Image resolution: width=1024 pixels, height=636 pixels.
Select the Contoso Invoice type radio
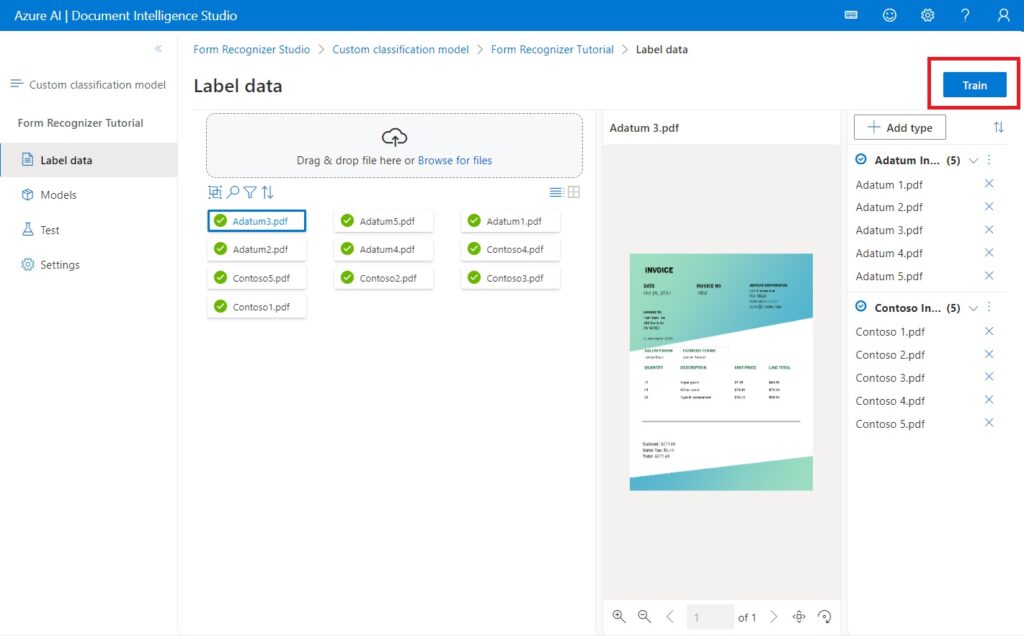861,306
